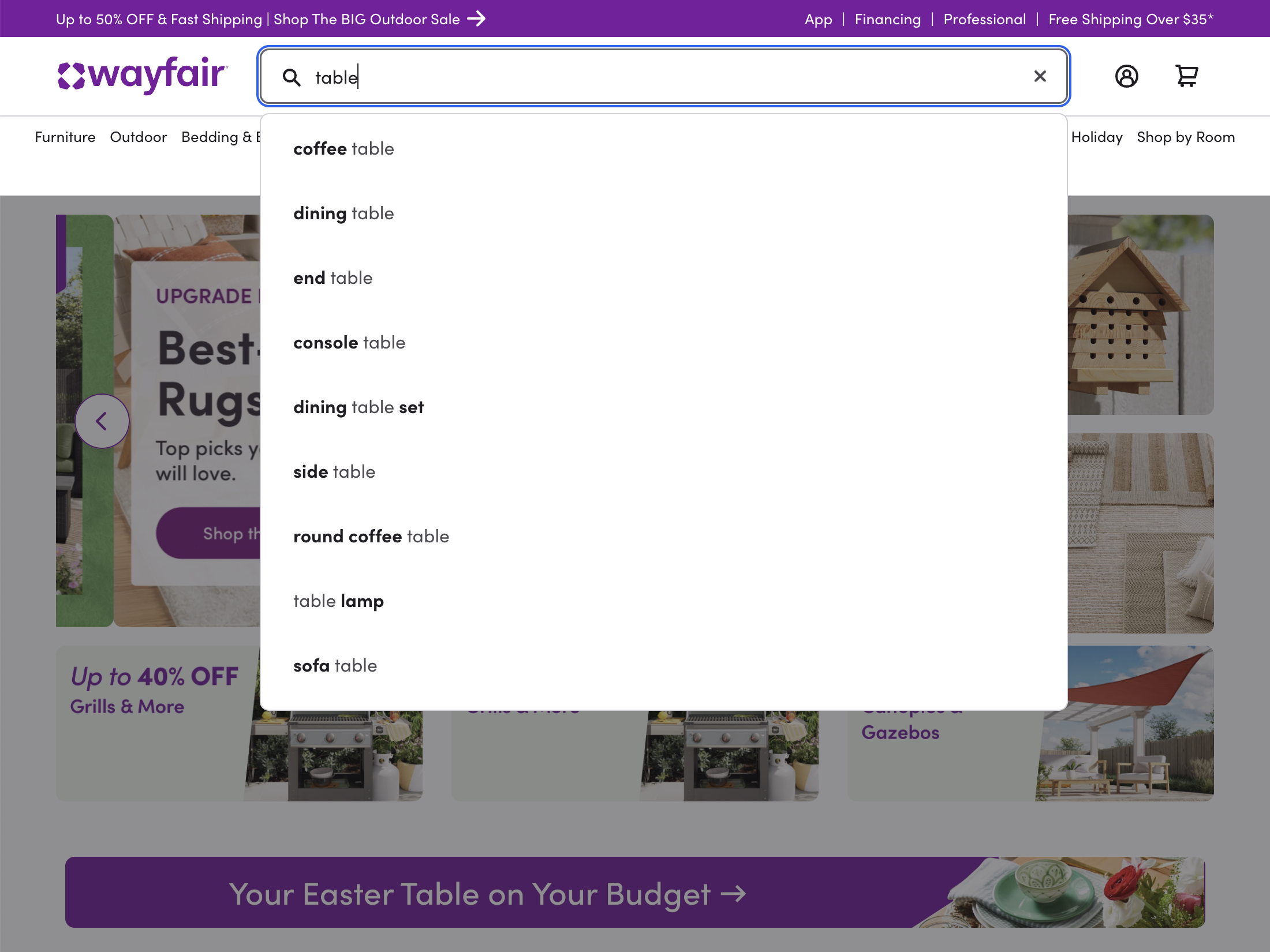Click the arrow beside Shop The BIG Outdoor Sale
Screen dimensions: 1270x952
click(x=477, y=19)
